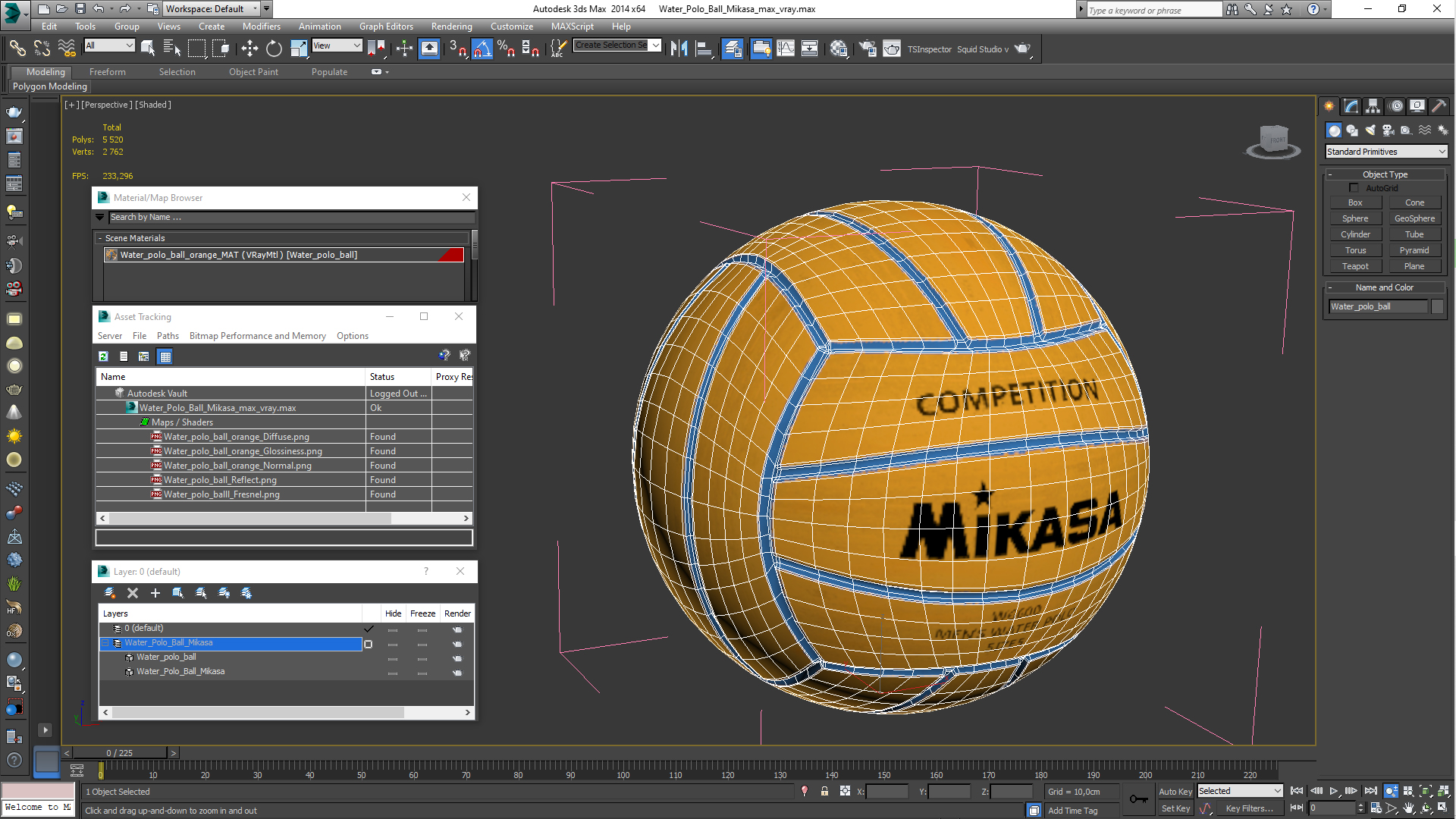Click the Play Animation button

point(1334,791)
